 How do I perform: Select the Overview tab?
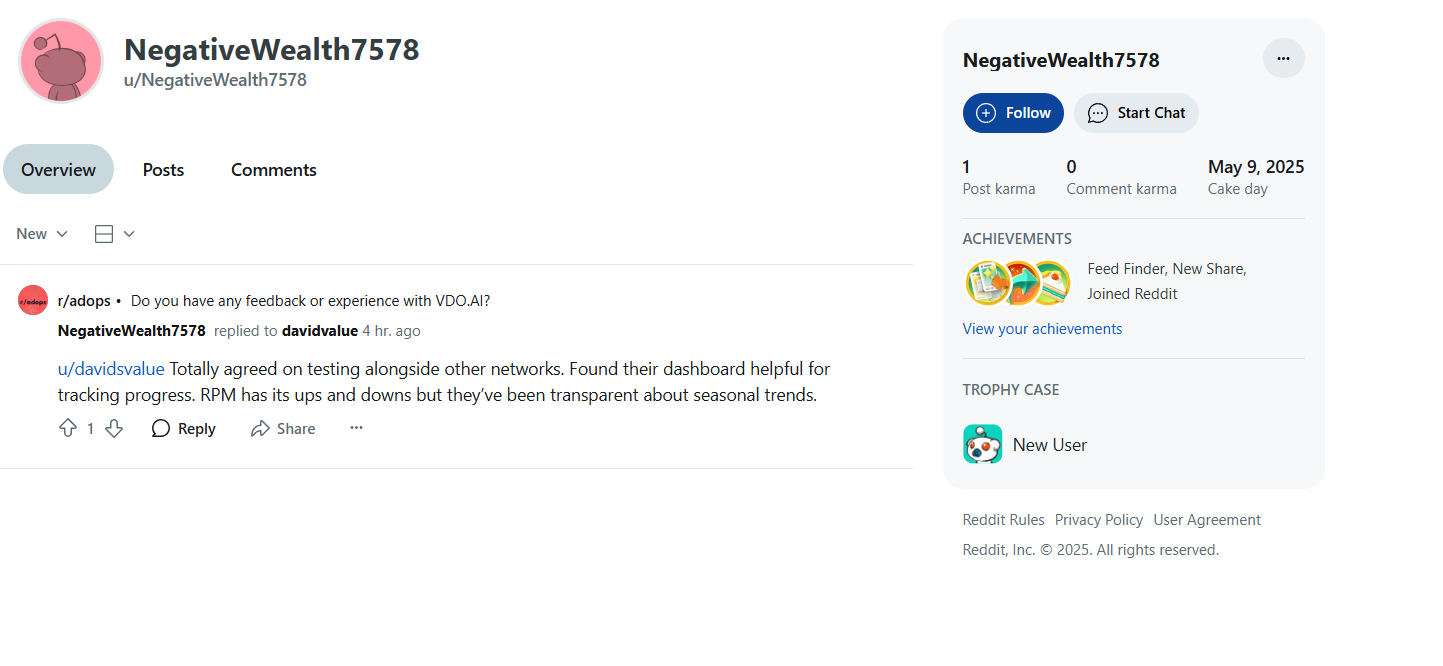[x=58, y=169]
